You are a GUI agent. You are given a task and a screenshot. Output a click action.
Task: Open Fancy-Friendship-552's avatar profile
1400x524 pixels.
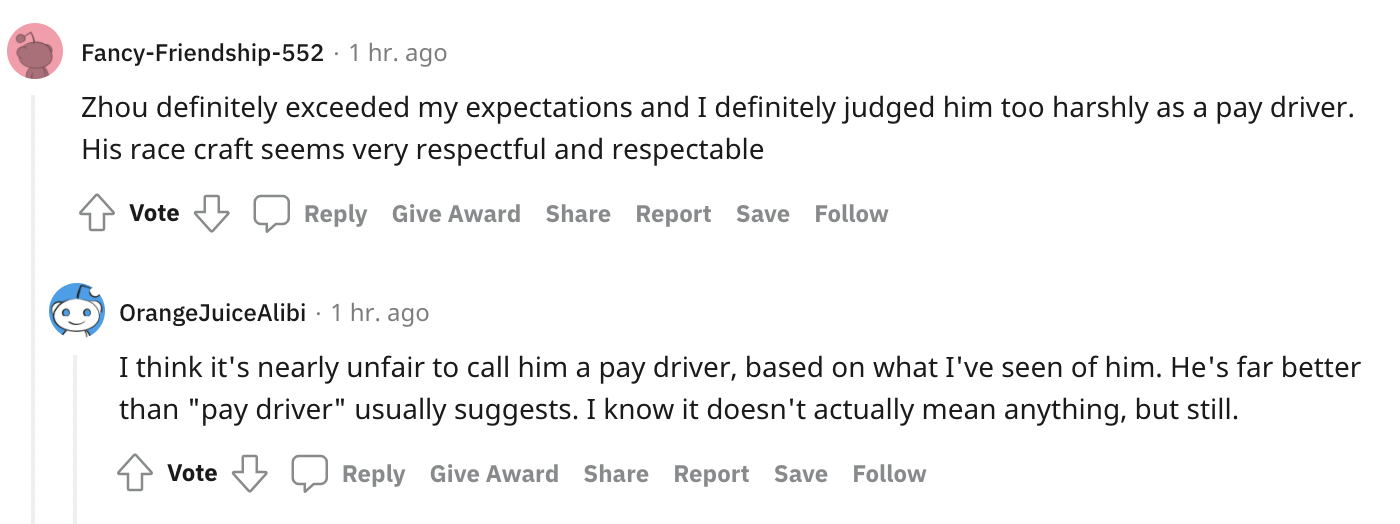(x=36, y=52)
